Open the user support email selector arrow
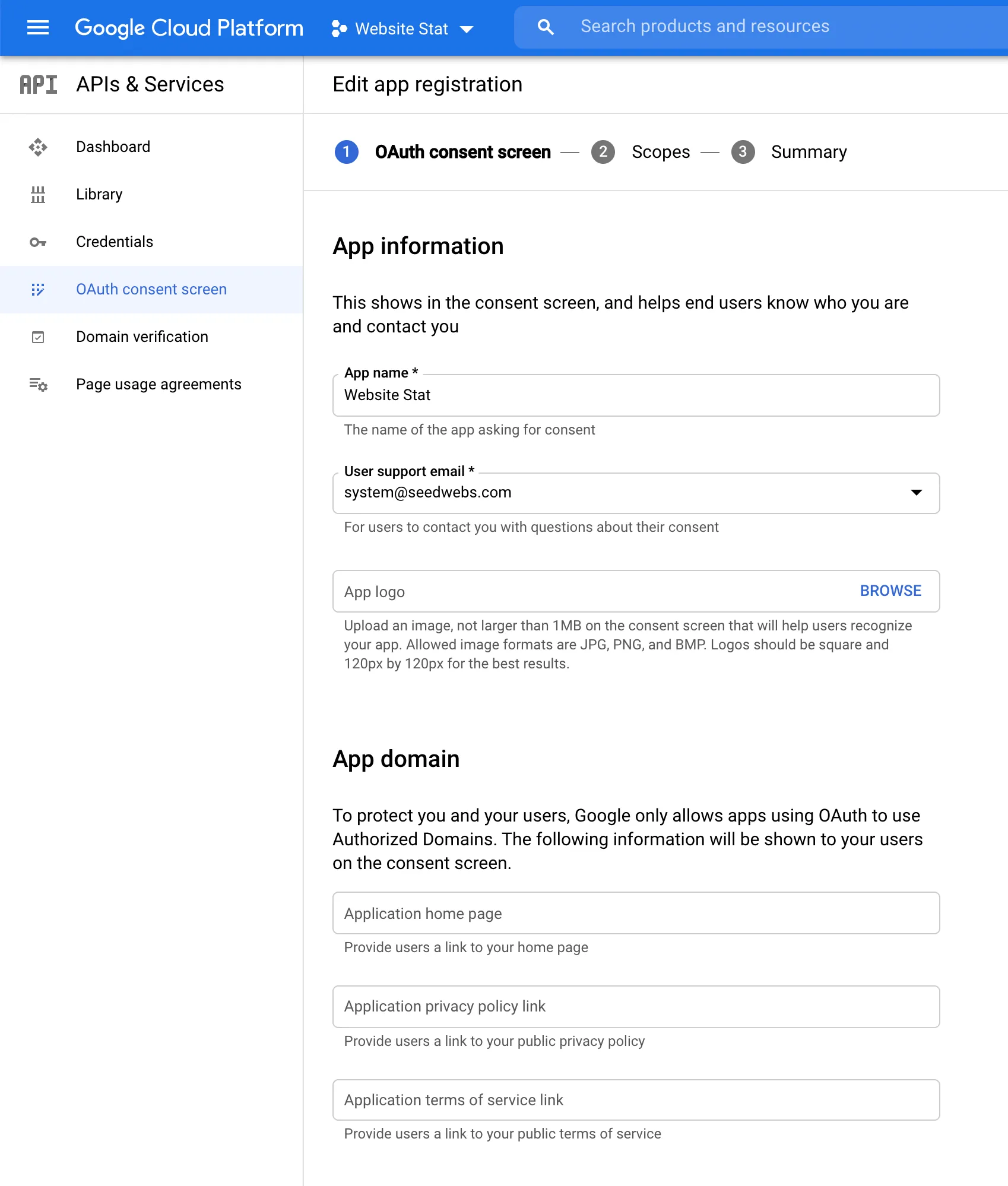Screen dimensions: 1008x1186 point(917,493)
